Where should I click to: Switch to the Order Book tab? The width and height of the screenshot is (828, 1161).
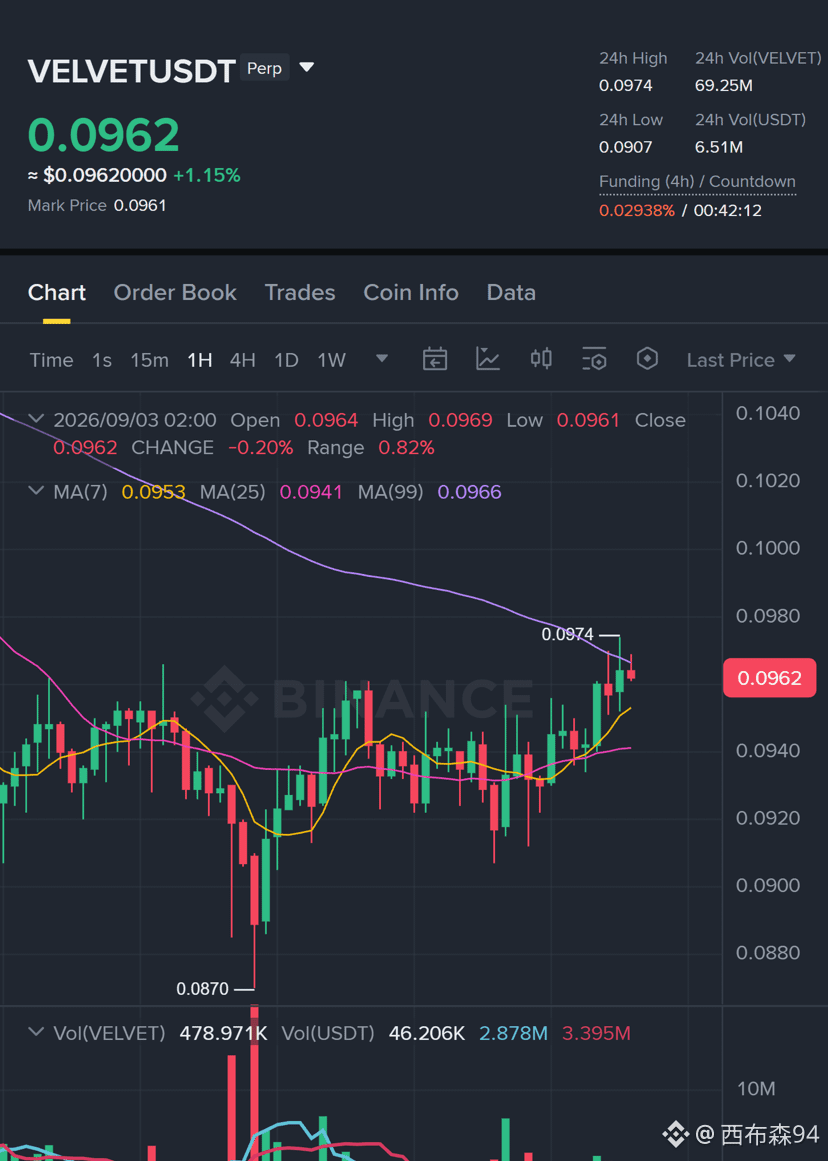175,292
